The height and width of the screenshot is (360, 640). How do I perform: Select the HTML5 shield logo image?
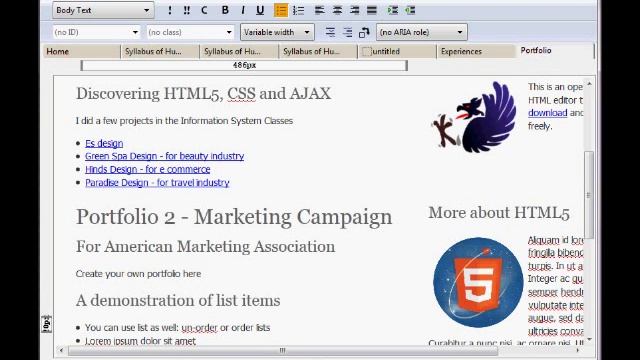coord(478,282)
